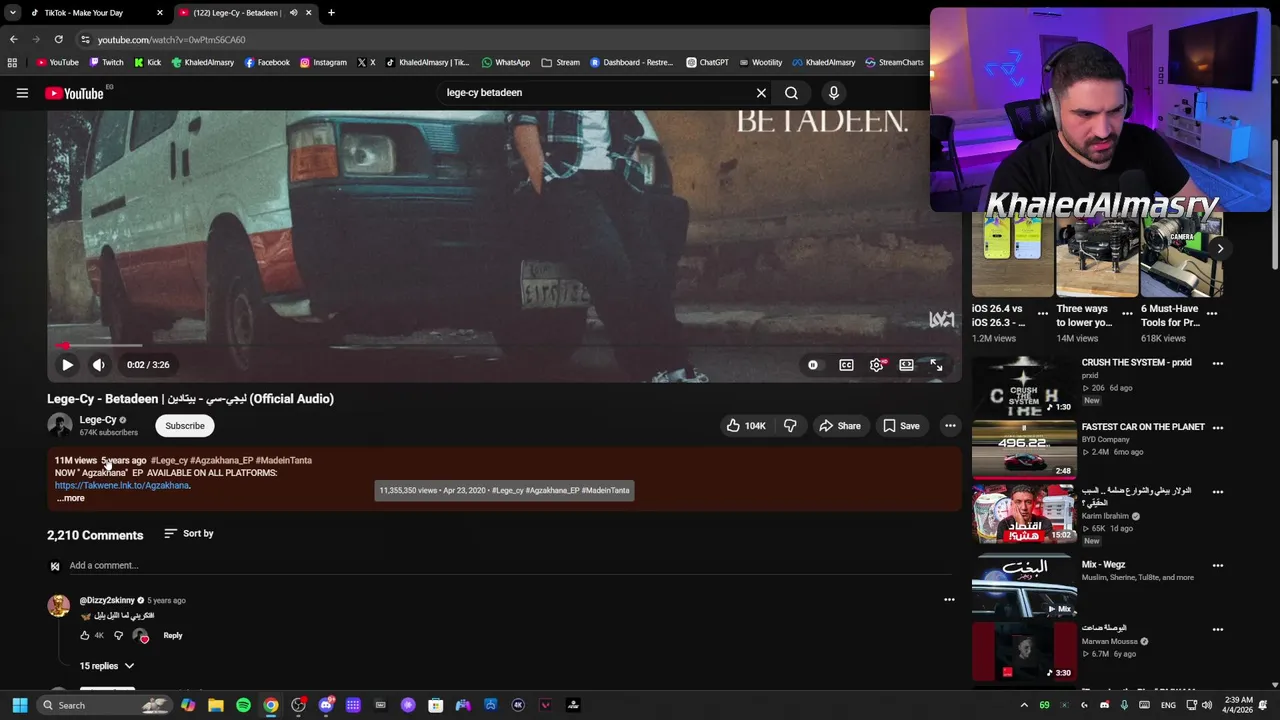Open the WhatsApp bookmark
1280x720 pixels.
(x=506, y=63)
